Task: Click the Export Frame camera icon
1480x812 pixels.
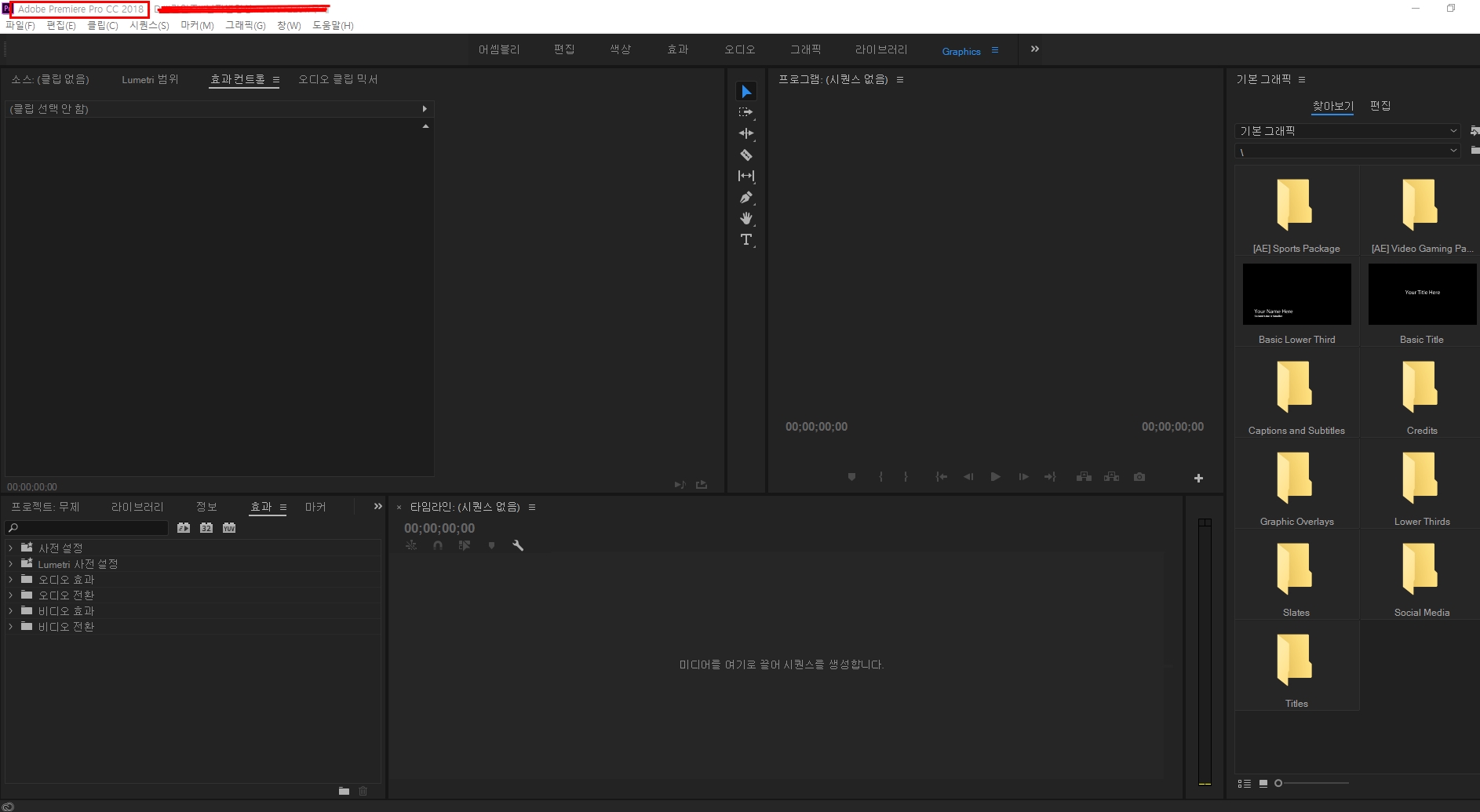Action: (x=1139, y=477)
